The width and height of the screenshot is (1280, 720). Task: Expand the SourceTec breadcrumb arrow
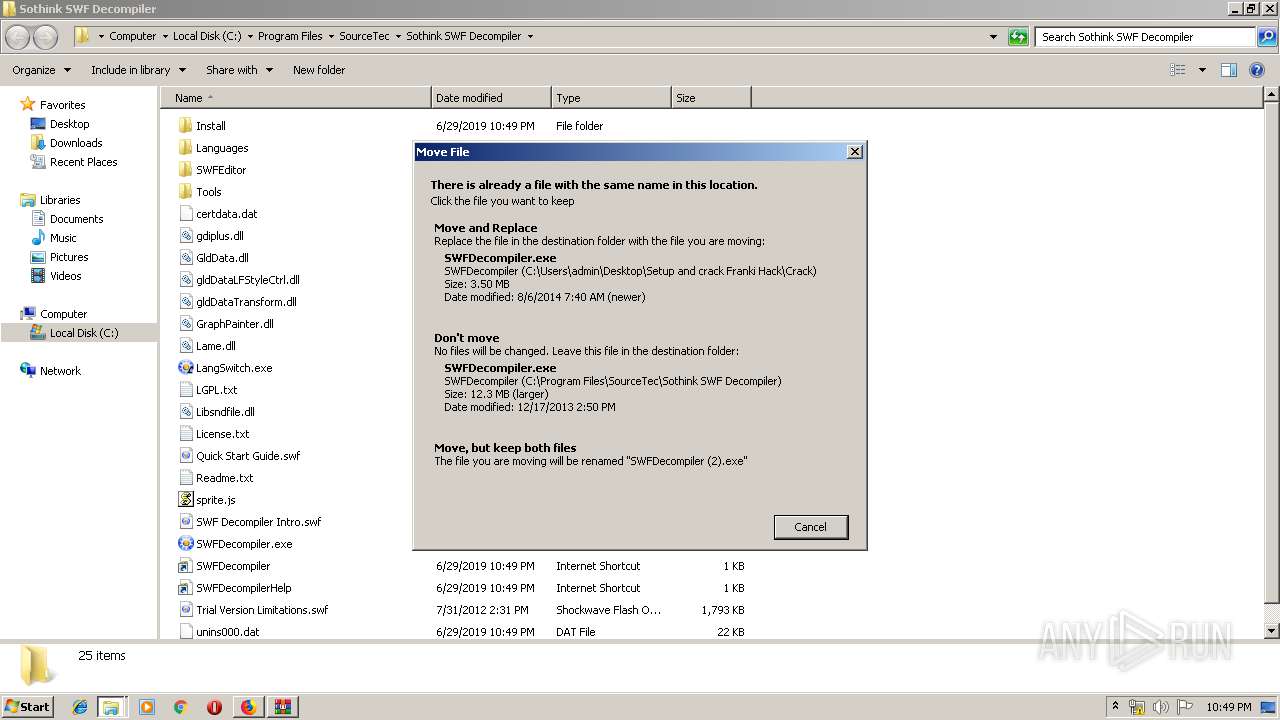(x=398, y=36)
